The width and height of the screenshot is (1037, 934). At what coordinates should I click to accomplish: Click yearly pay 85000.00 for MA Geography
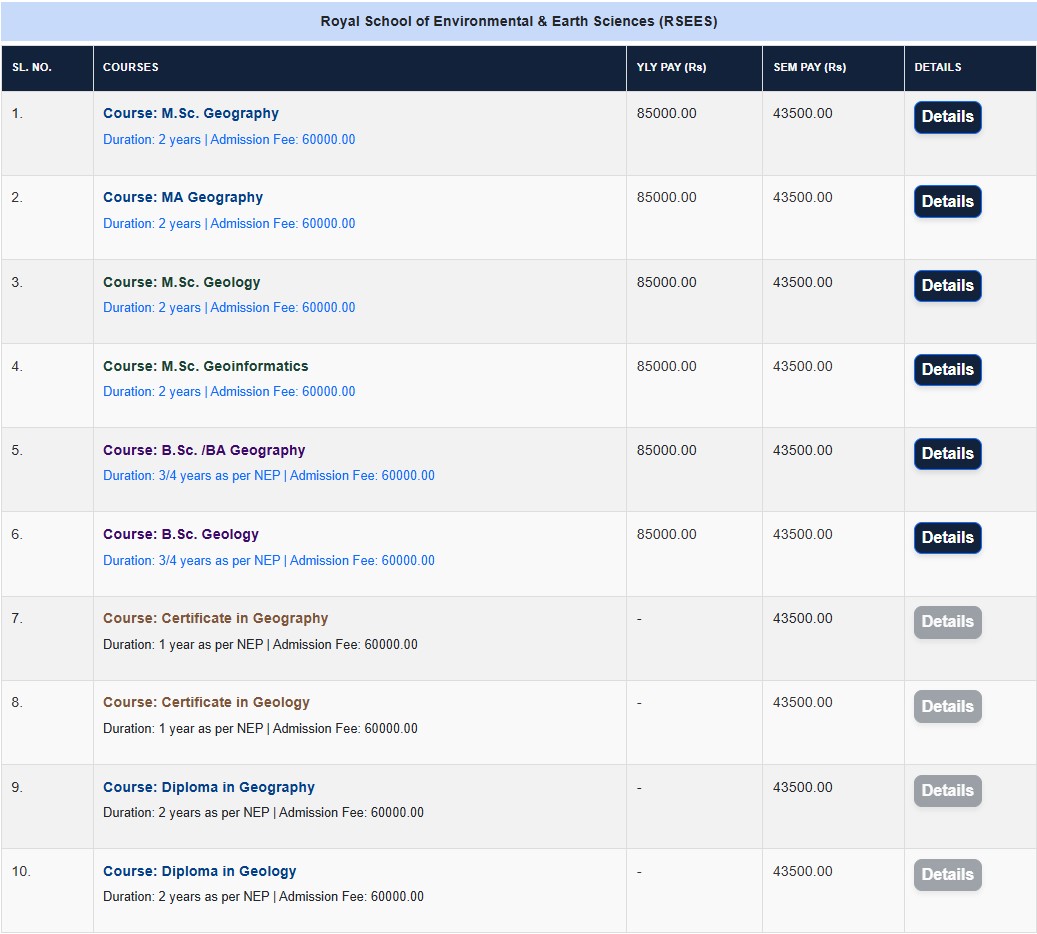click(666, 197)
